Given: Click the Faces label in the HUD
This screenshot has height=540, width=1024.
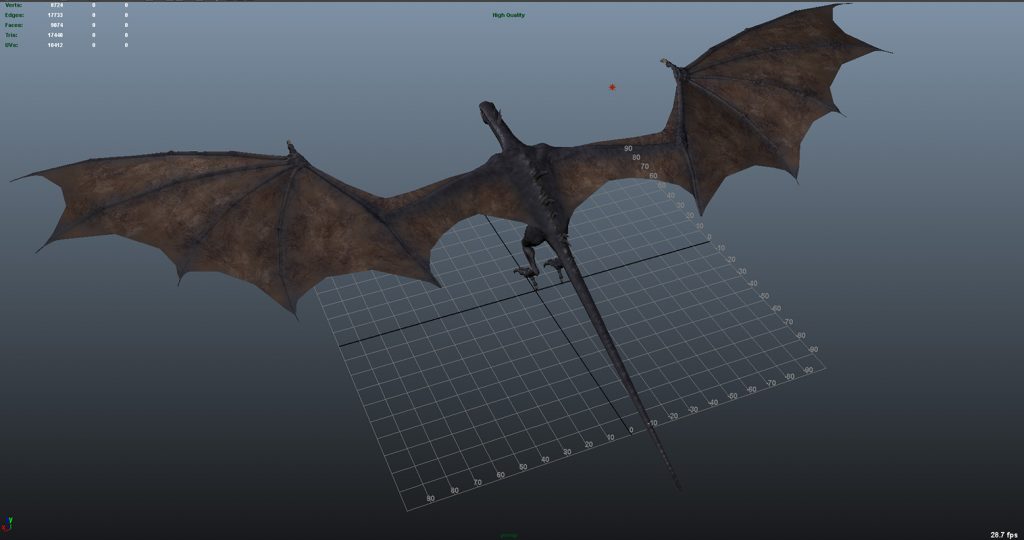Looking at the screenshot, I should [14, 25].
